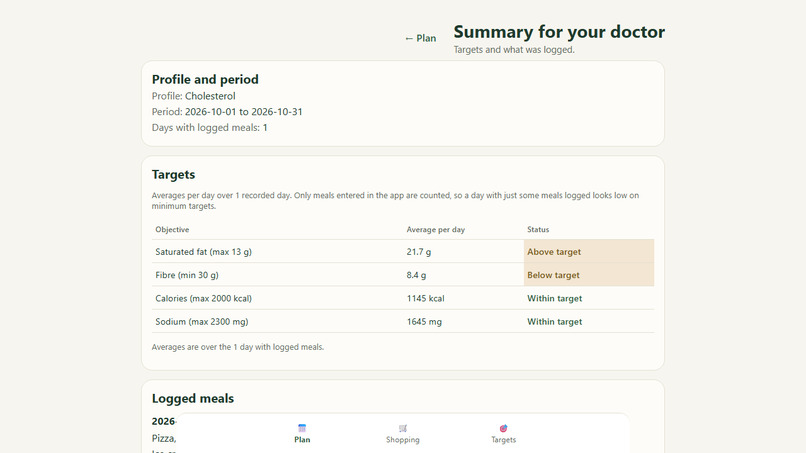Click 'Saturated fat (max 13 g)' row label

coord(204,252)
